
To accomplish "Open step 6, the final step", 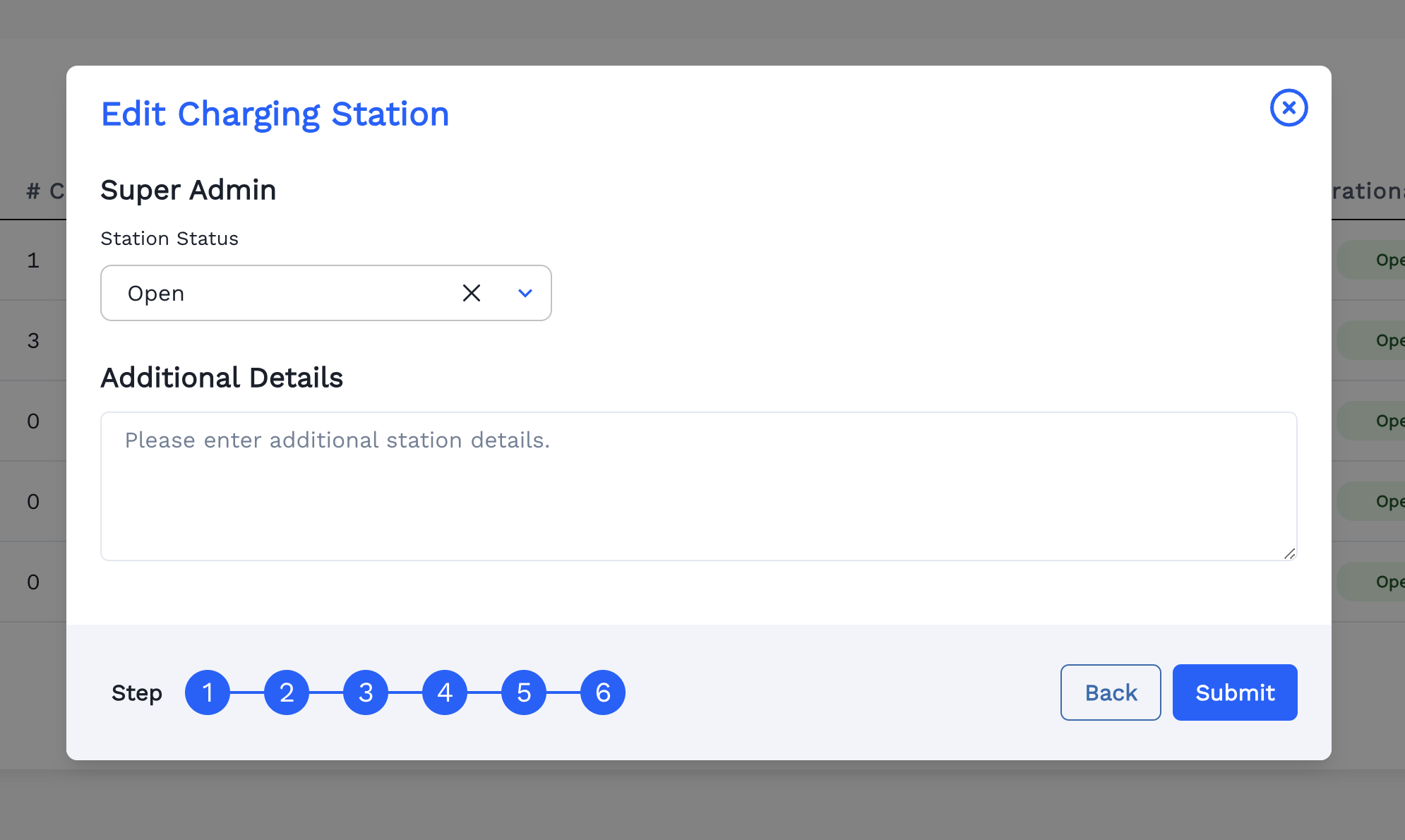I will pos(603,692).
